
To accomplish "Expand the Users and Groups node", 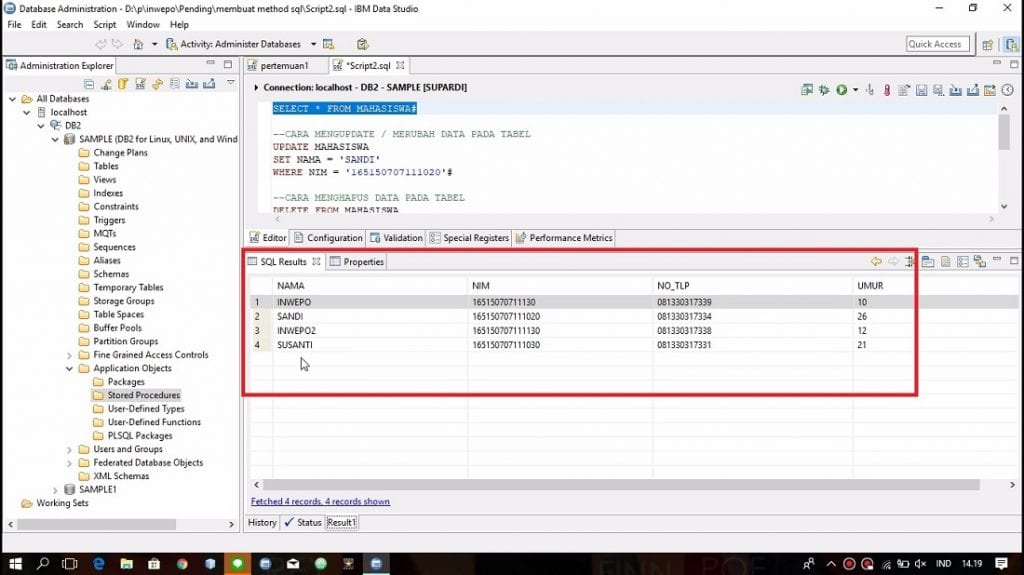I will [x=70, y=449].
